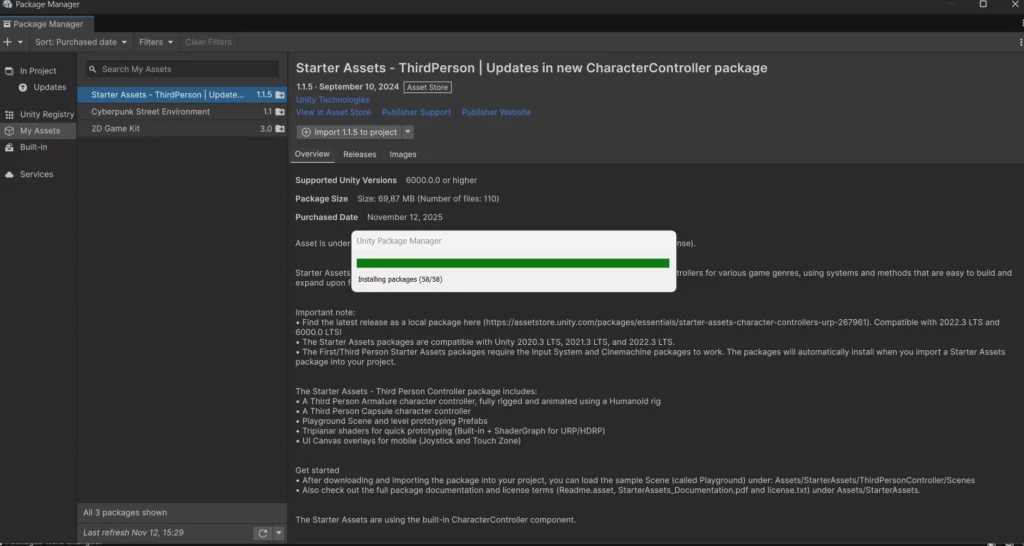This screenshot has height=546, width=1024.
Task: Click the Clear Filters button
Action: coord(208,42)
